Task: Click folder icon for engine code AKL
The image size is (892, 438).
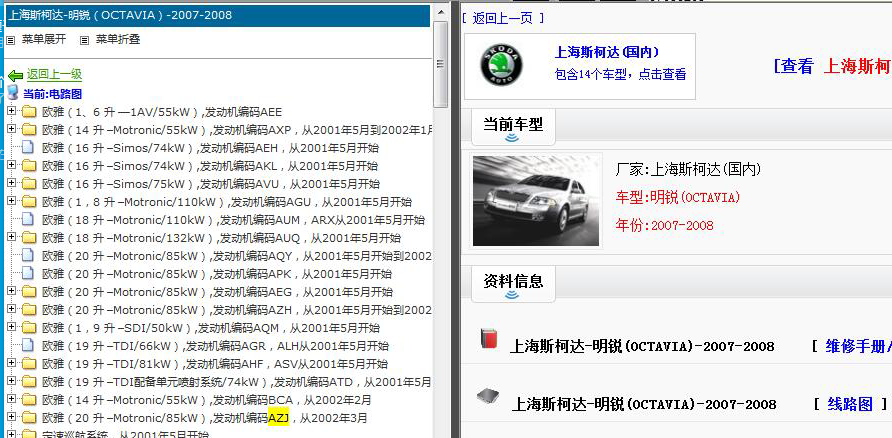Action: (x=28, y=166)
